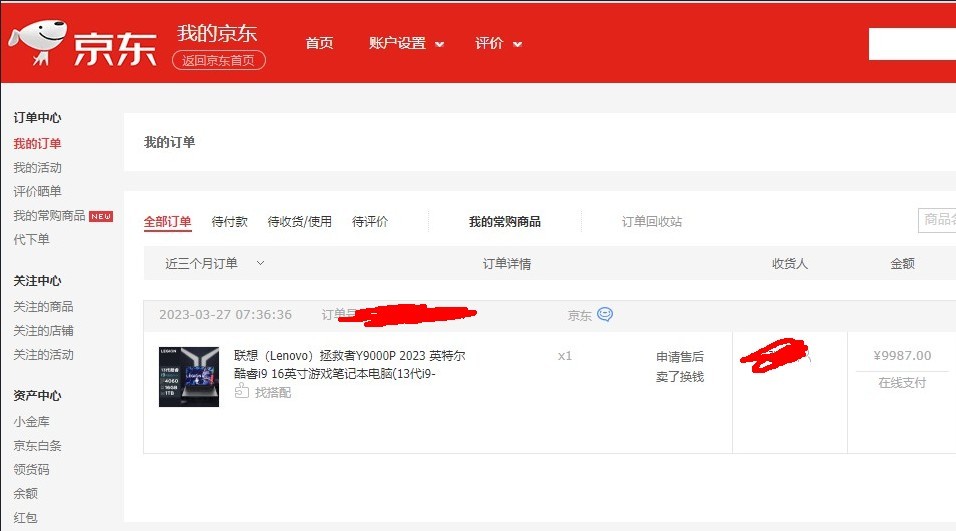Open 小金库 in 资产中心

click(x=31, y=421)
